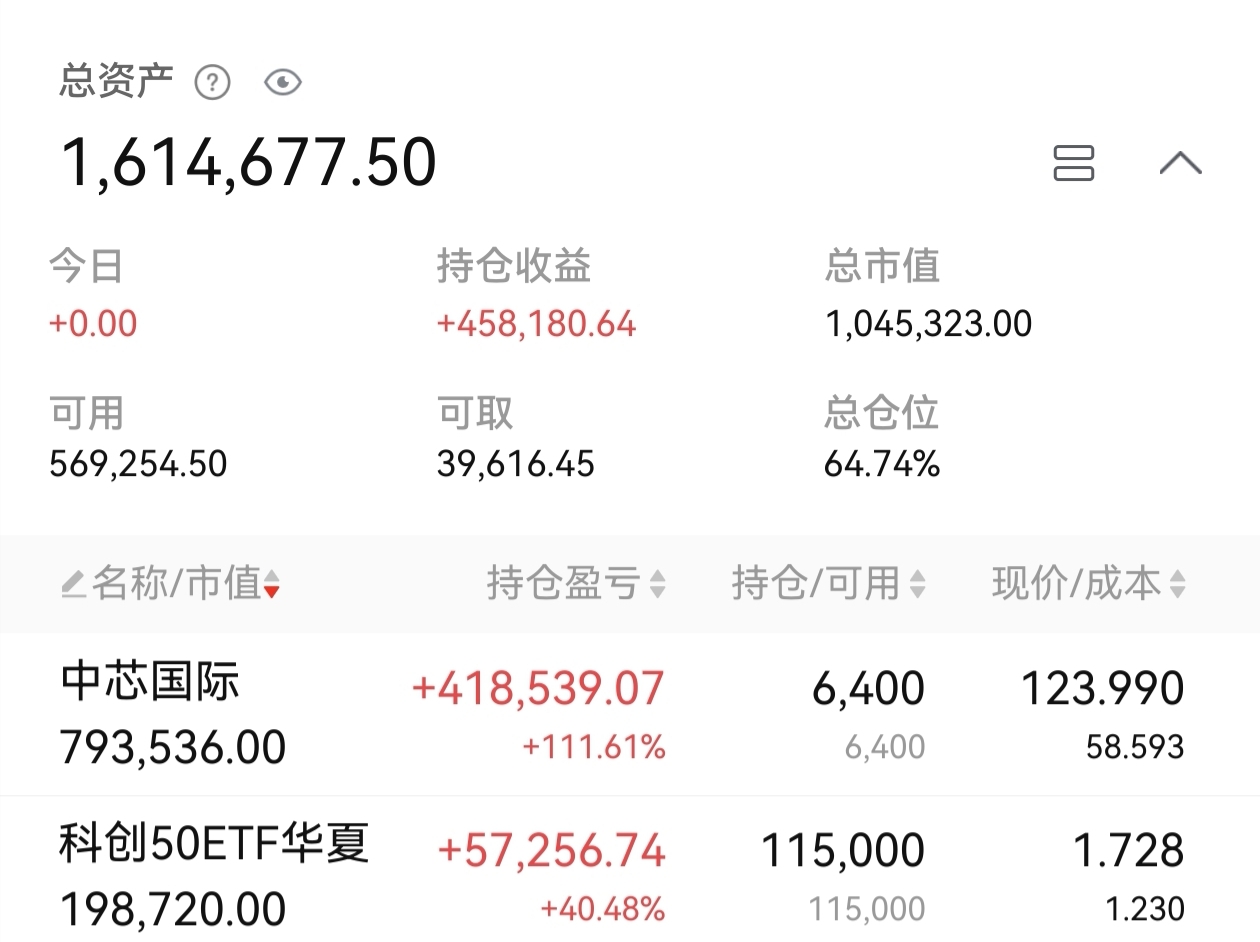Image resolution: width=1260 pixels, height=942 pixels.
Task: Sort holdings by the 现价/成本 column
Action: [1088, 583]
